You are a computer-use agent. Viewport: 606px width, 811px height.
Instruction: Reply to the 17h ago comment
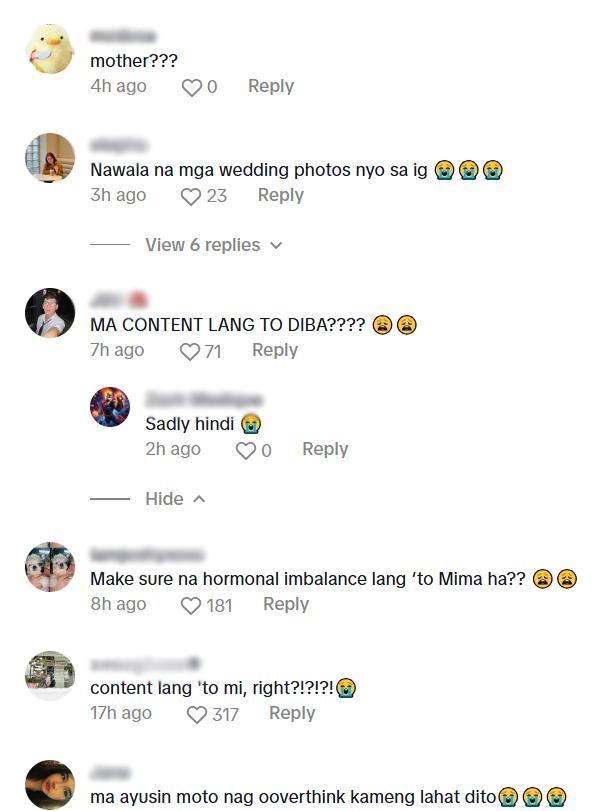[x=292, y=713]
